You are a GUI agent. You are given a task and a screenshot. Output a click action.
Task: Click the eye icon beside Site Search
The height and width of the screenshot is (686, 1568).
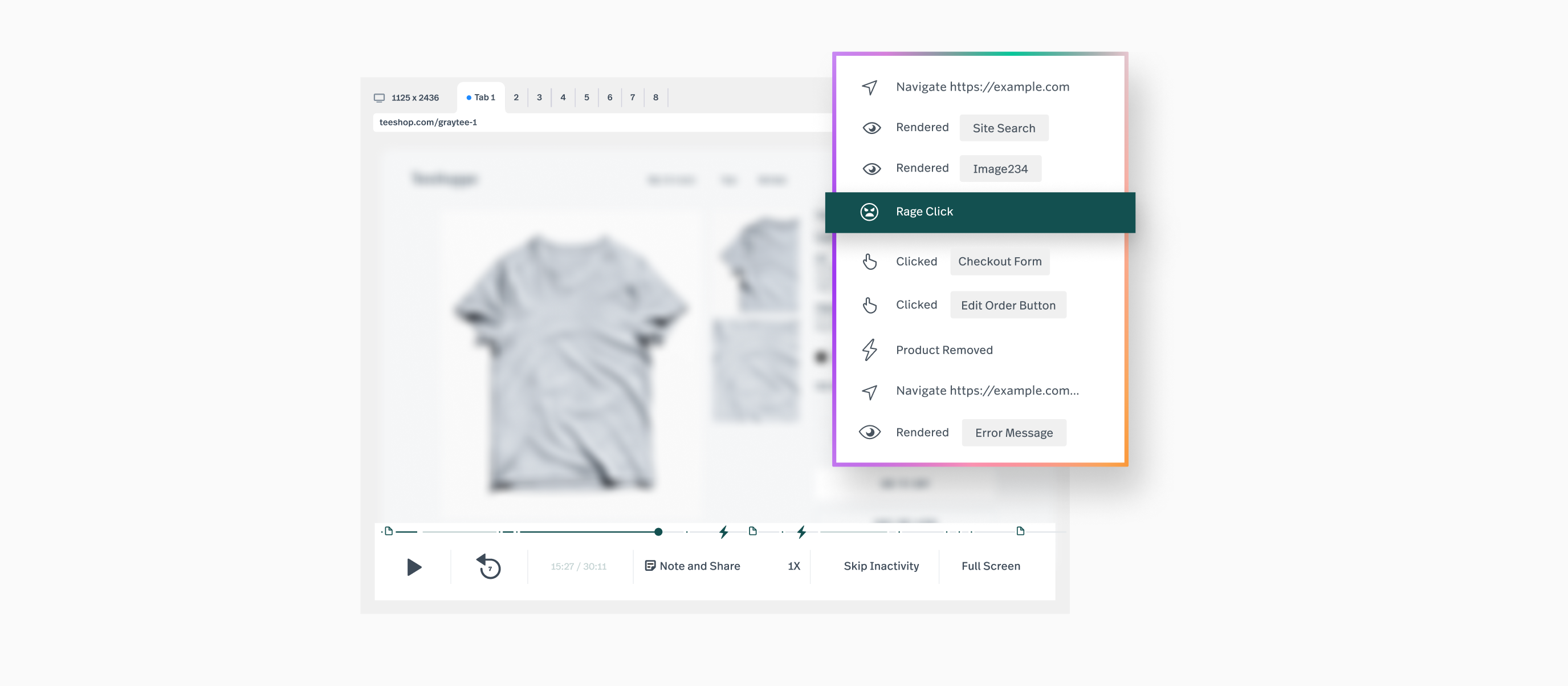pos(871,128)
